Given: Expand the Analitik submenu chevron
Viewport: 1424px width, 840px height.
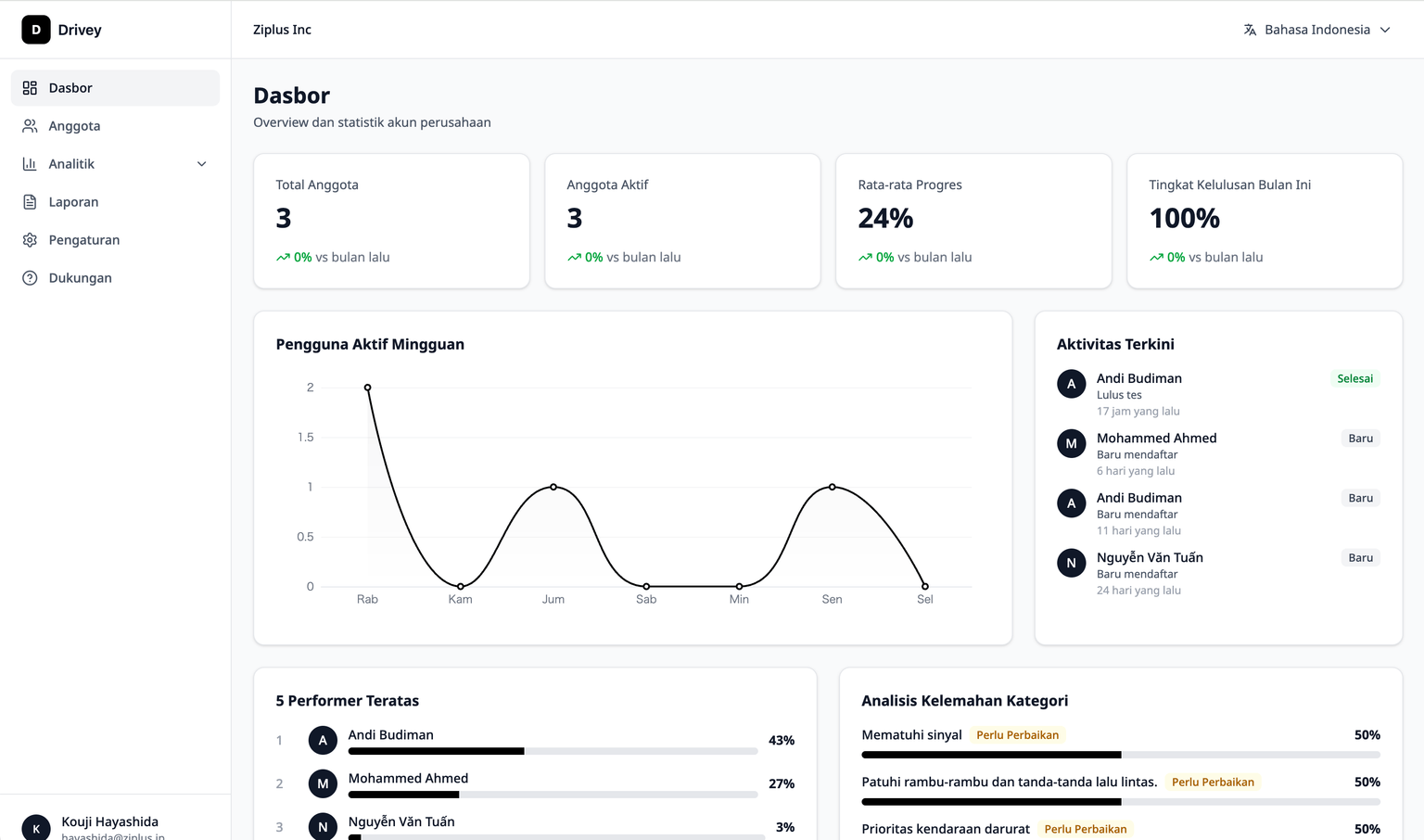Looking at the screenshot, I should (x=201, y=164).
